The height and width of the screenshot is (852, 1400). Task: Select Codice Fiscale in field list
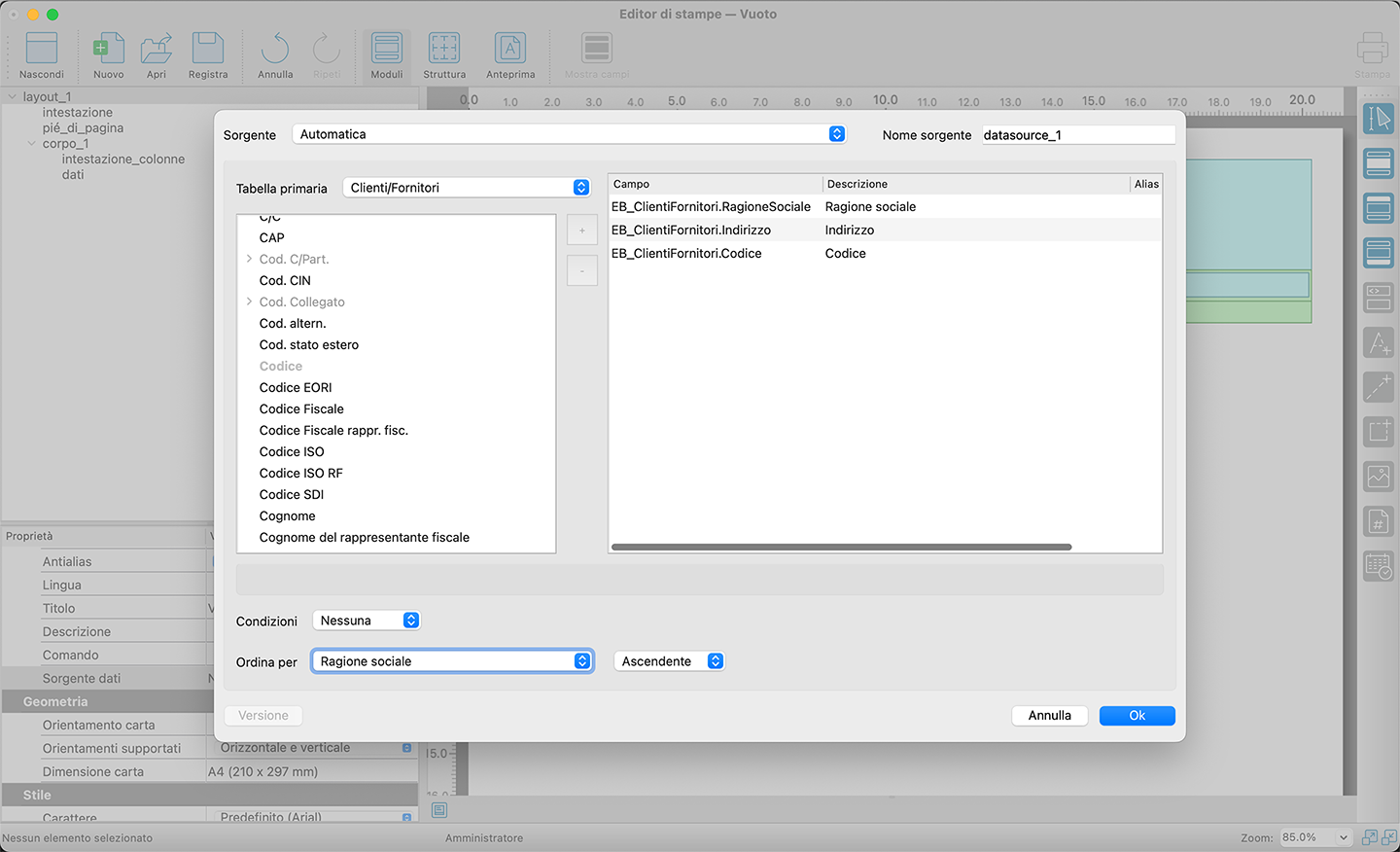tap(301, 408)
